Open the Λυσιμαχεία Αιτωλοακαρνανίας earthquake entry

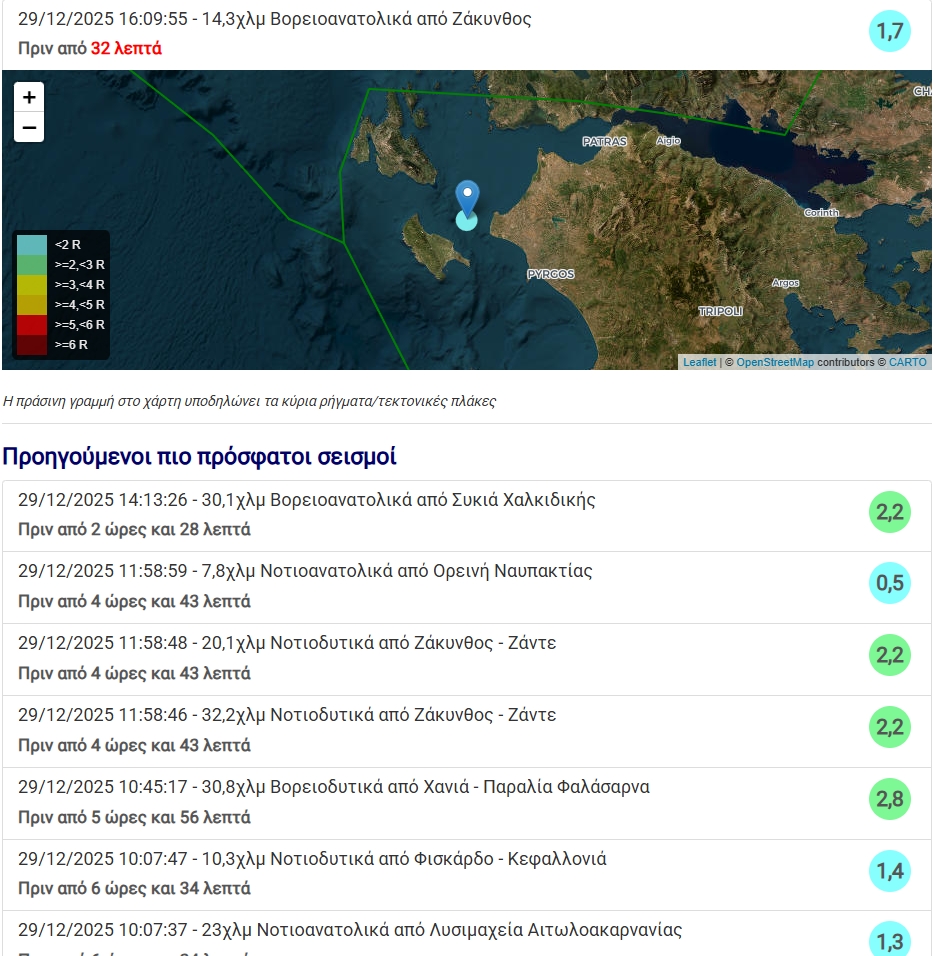[350, 931]
